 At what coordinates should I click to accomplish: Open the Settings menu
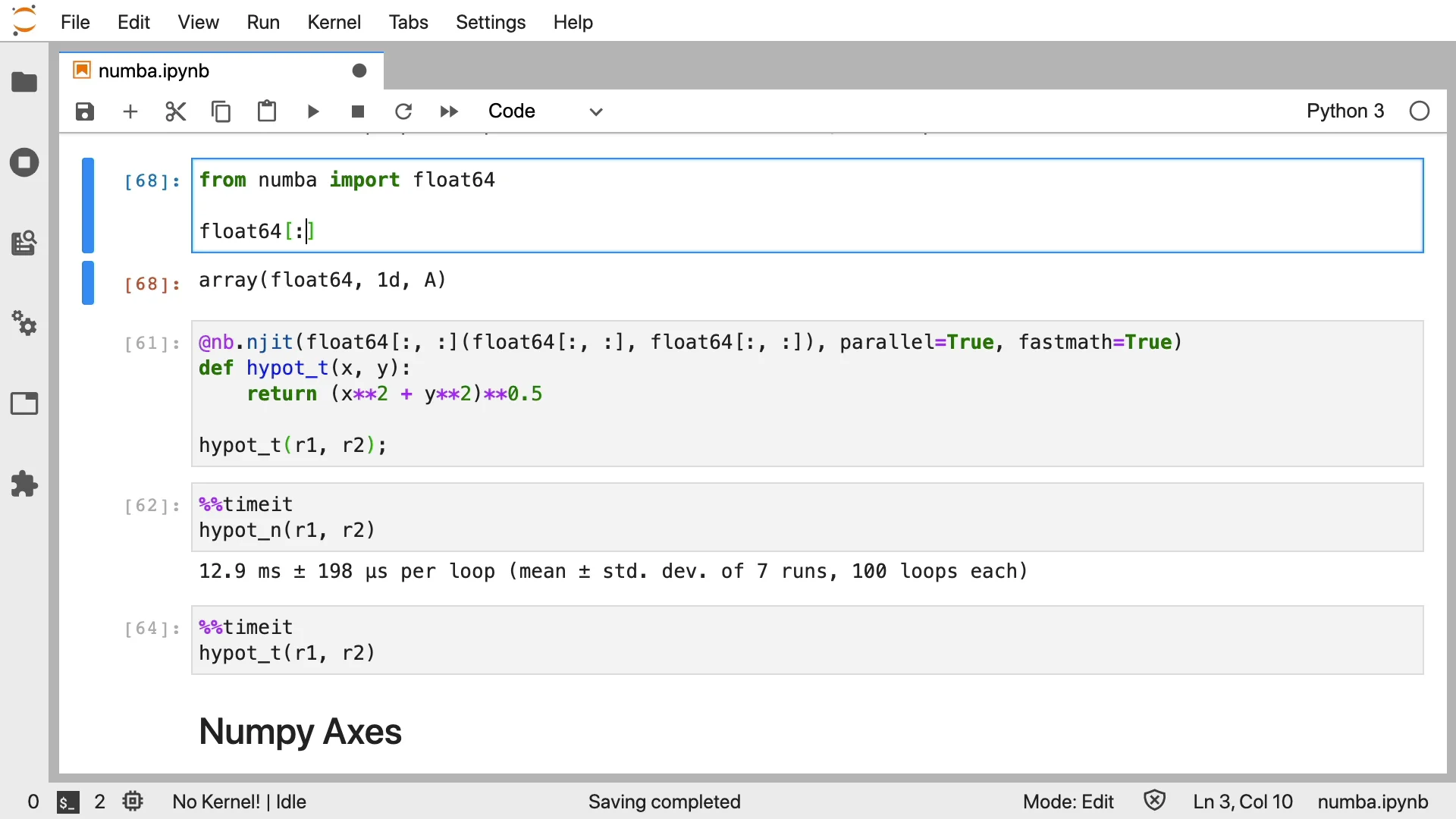[x=490, y=22]
